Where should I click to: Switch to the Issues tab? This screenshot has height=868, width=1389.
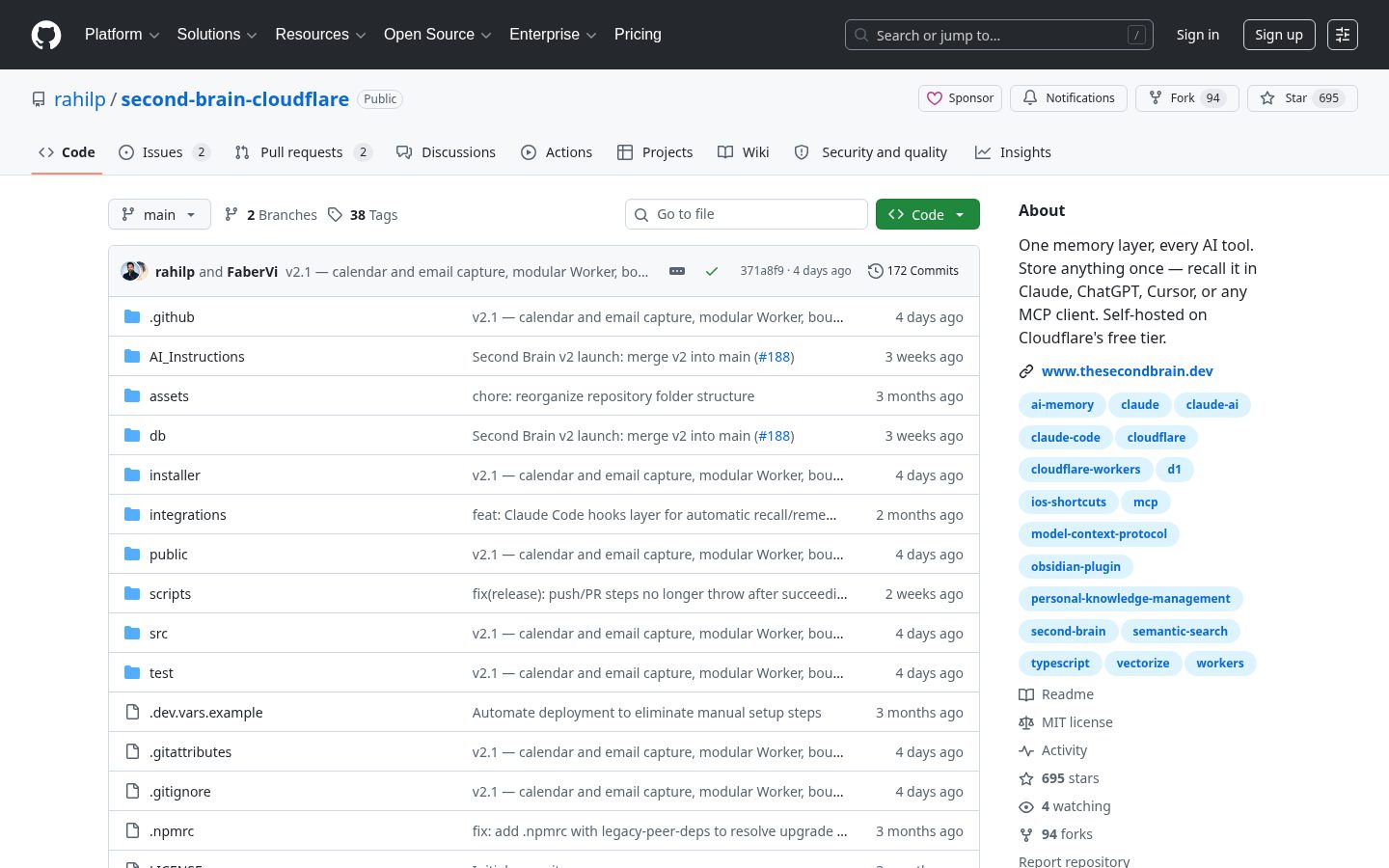164,152
